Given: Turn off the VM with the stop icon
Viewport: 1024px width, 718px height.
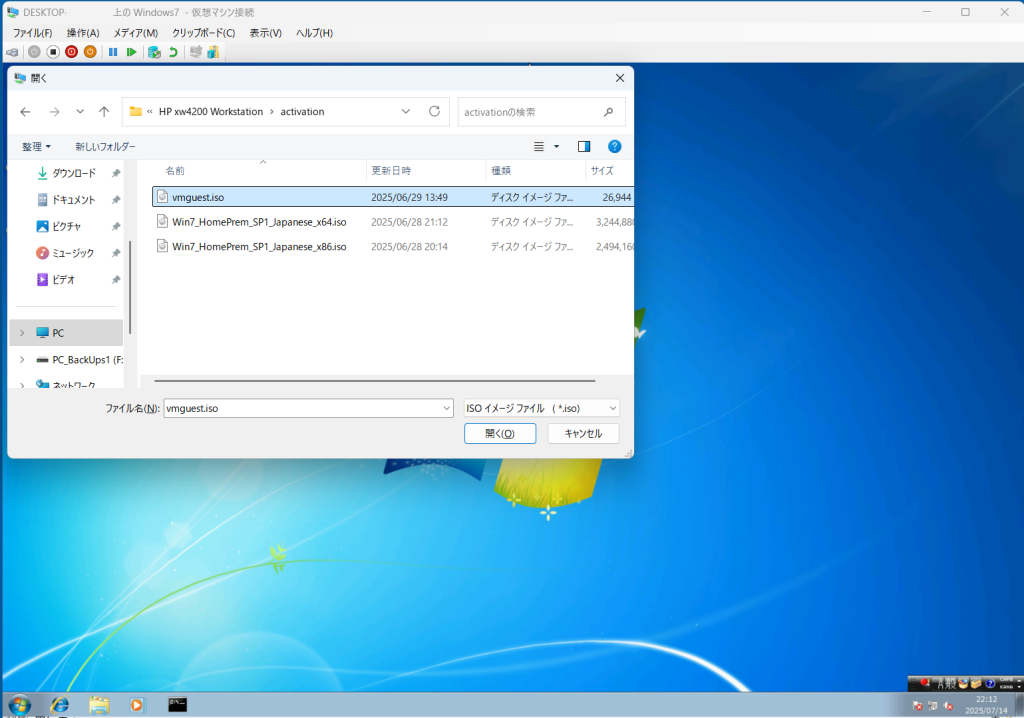Looking at the screenshot, I should [53, 52].
